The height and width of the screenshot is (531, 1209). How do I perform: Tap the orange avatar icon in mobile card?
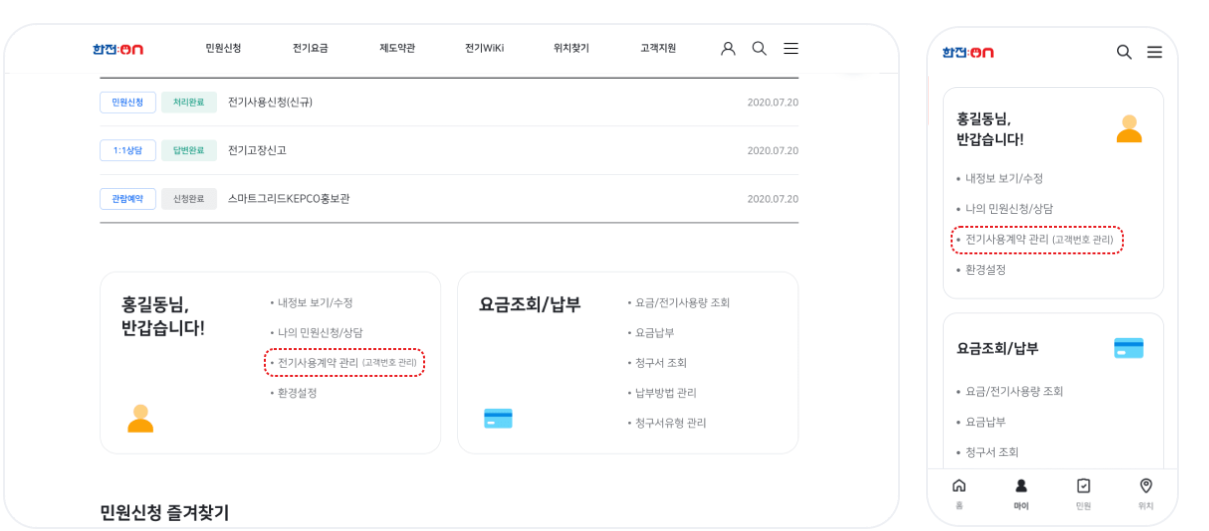point(1129,129)
